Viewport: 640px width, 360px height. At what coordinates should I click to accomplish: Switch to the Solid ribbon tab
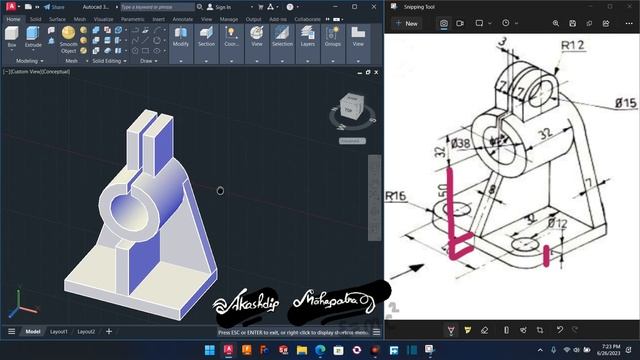tap(35, 19)
